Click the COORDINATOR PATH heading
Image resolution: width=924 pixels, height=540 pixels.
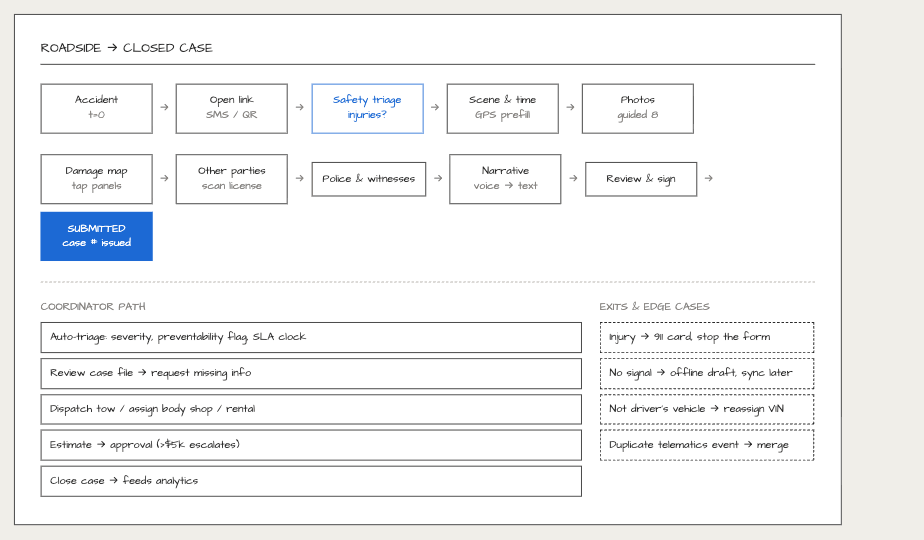click(x=93, y=307)
